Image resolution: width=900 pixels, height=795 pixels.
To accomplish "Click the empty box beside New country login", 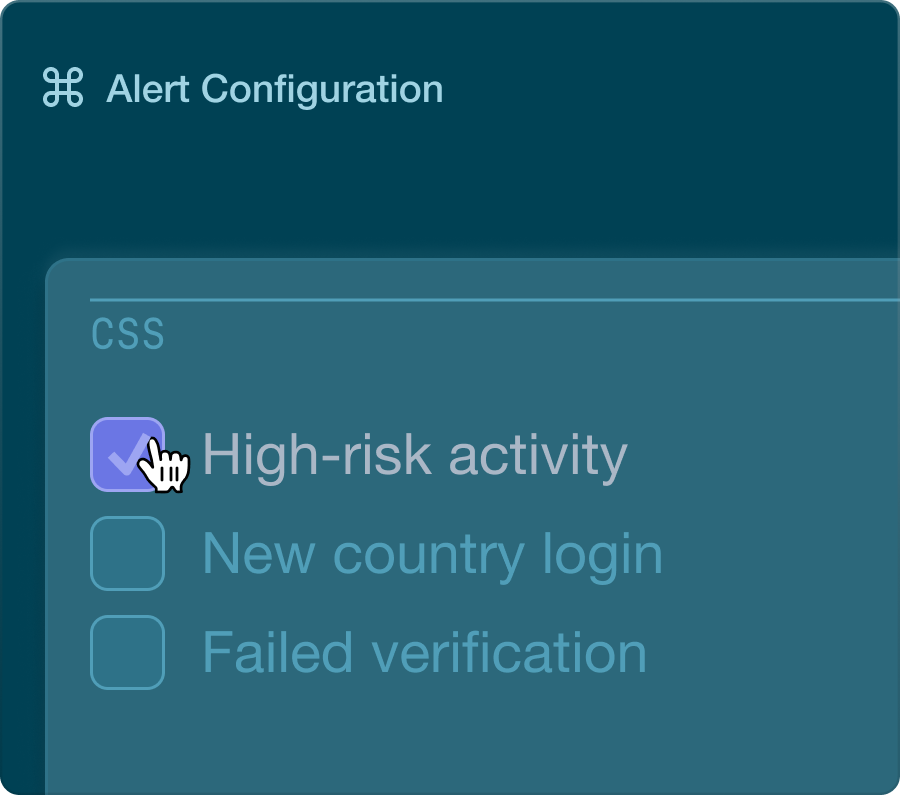I will 127,553.
